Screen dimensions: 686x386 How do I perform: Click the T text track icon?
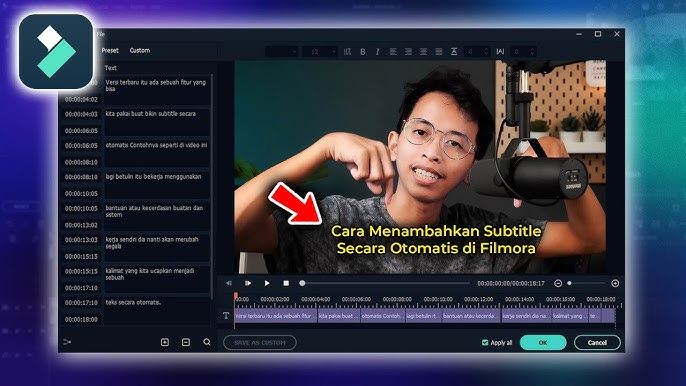226,316
